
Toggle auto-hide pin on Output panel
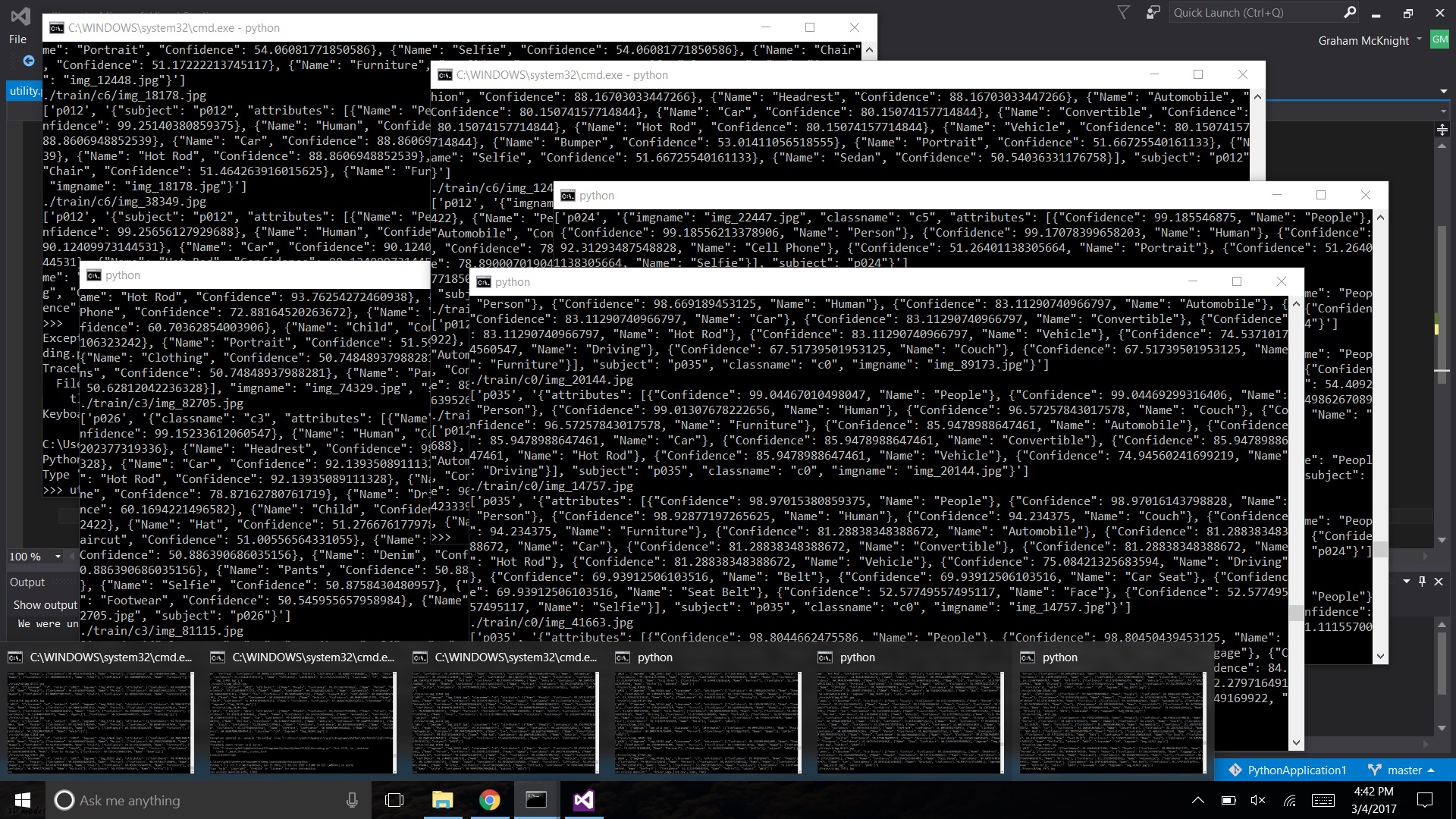(1422, 582)
